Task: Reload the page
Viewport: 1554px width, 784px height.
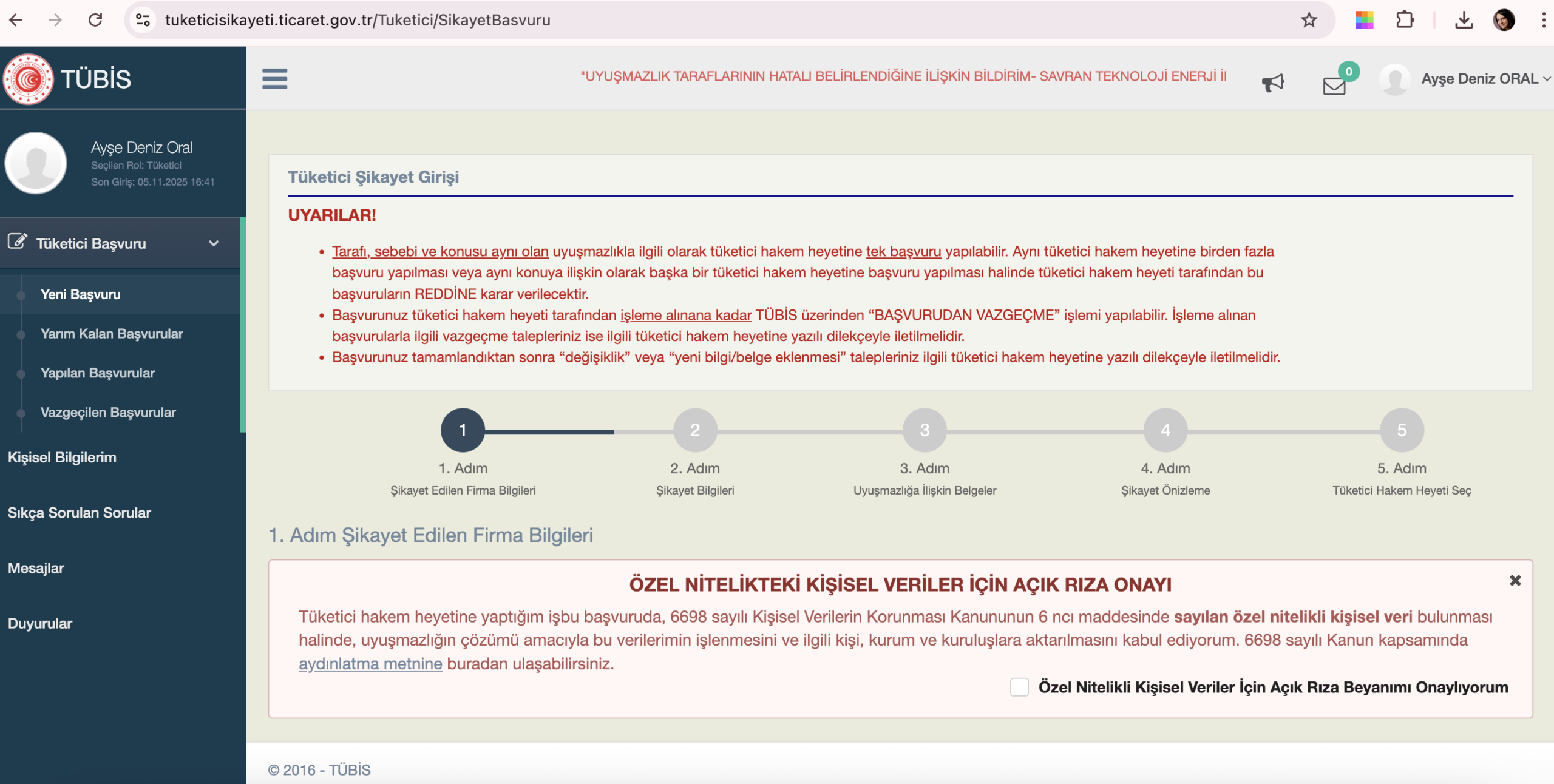Action: point(95,20)
